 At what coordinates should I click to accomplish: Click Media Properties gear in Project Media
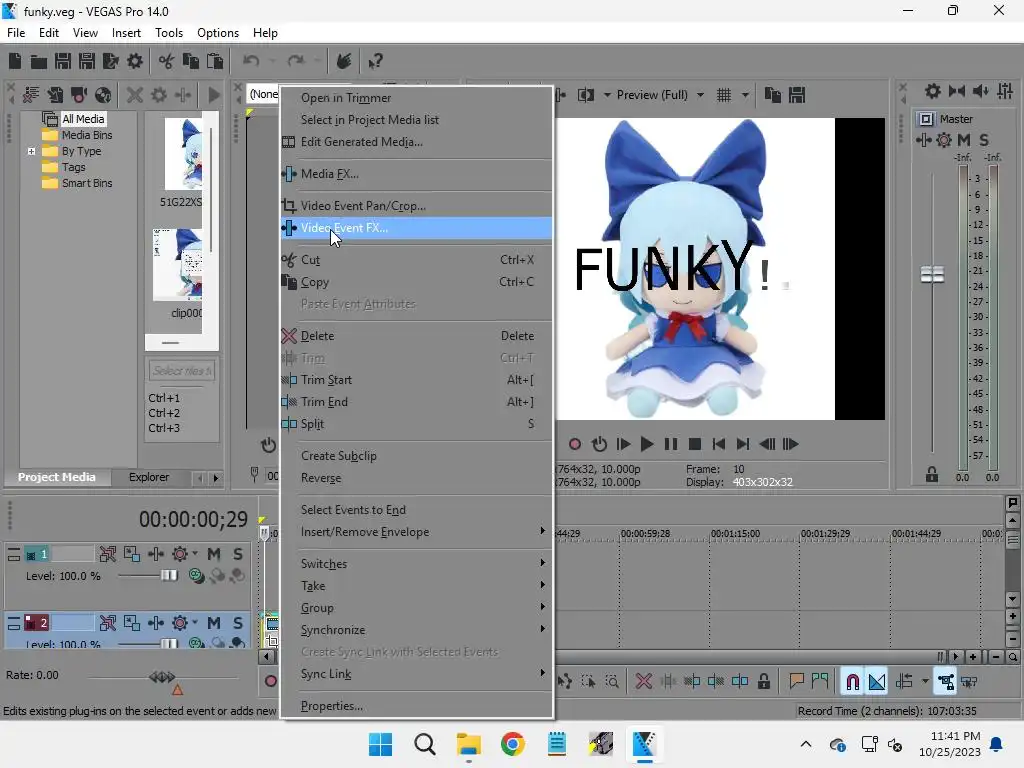[x=159, y=95]
